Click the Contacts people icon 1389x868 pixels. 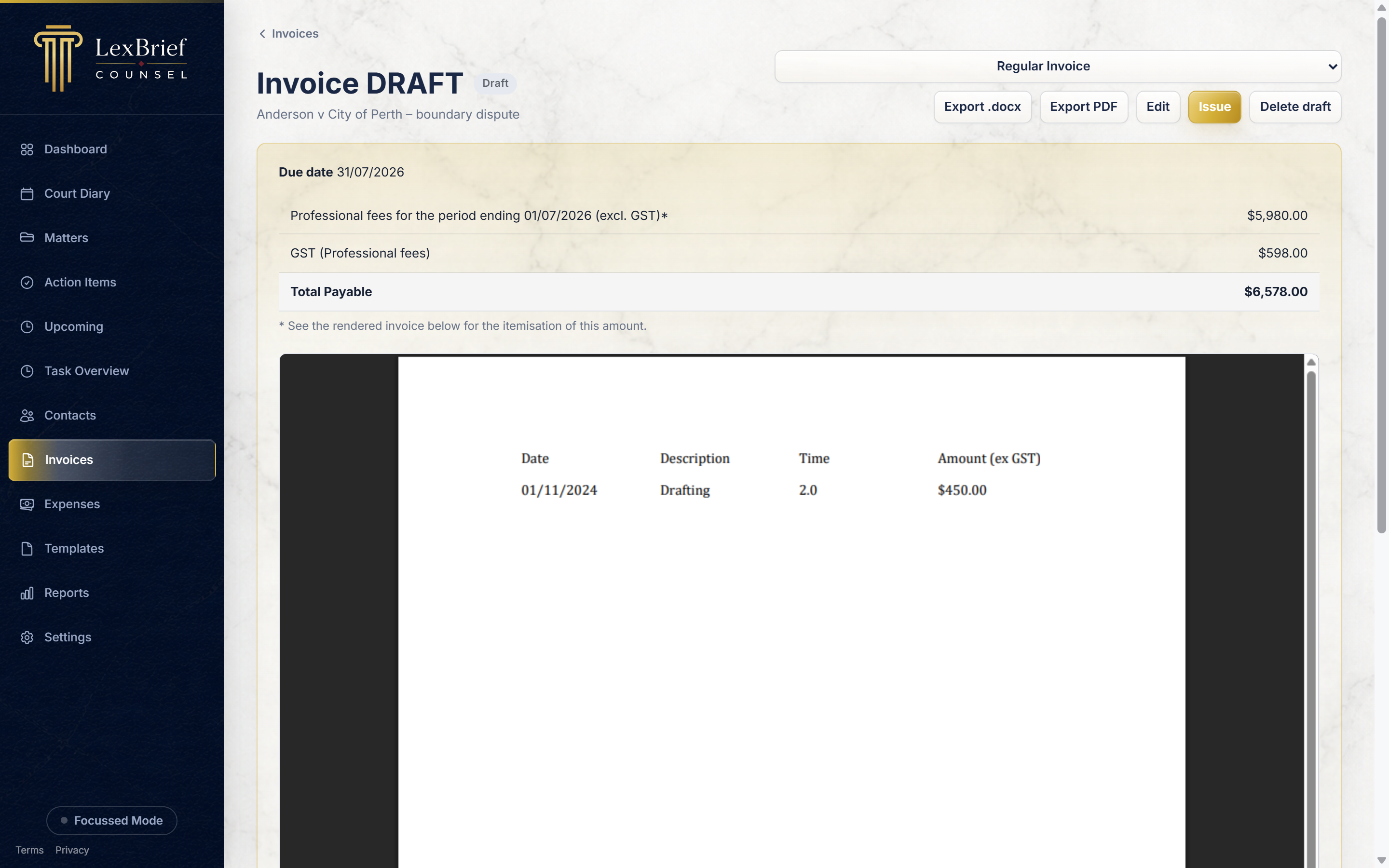click(27, 416)
